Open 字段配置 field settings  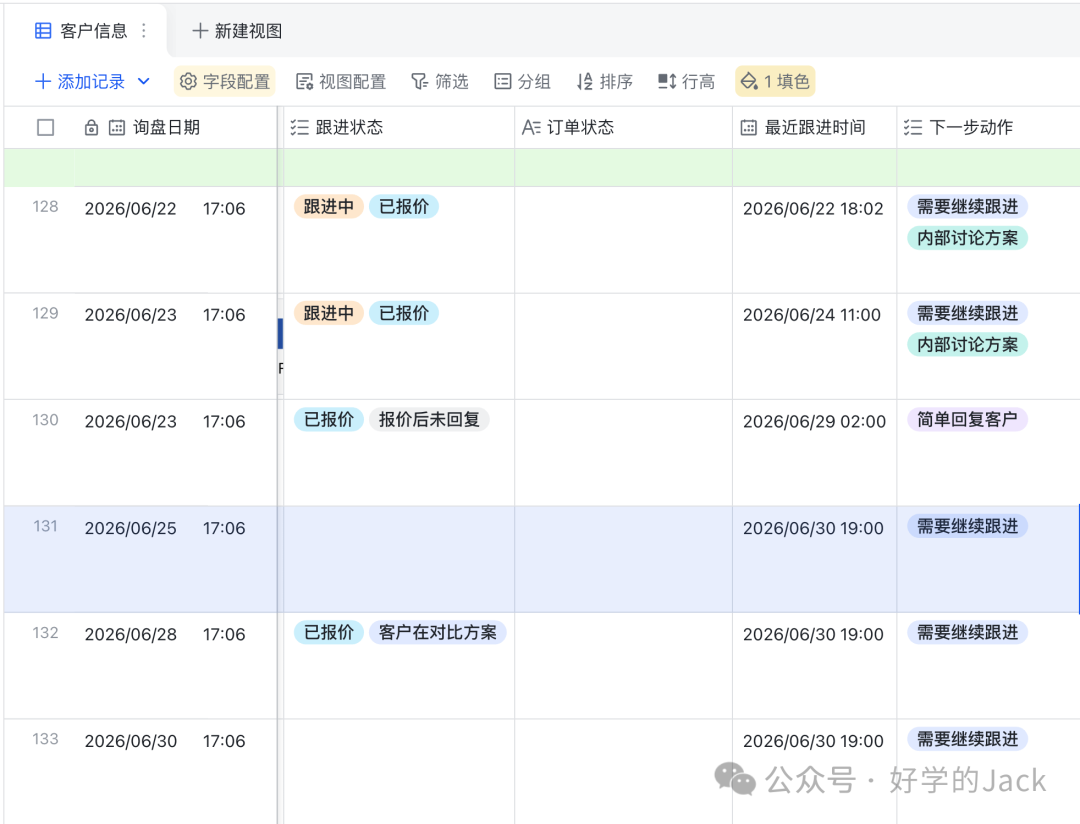point(225,81)
